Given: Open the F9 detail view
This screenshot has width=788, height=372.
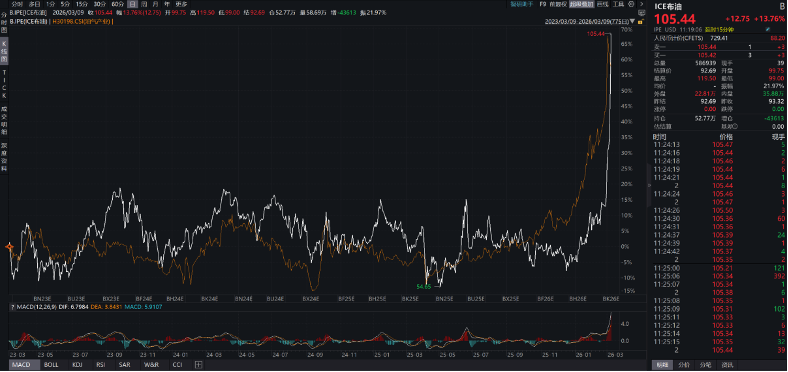Looking at the screenshot, I should coord(543,4).
